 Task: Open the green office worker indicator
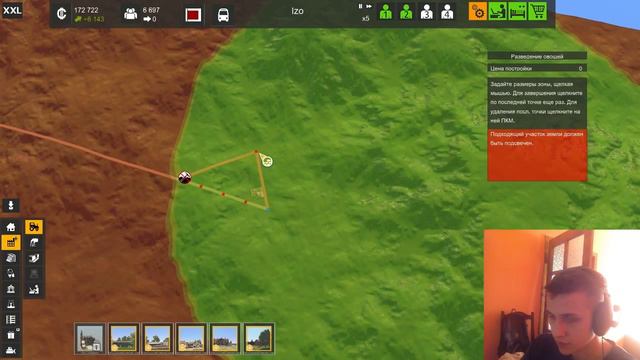498,11
